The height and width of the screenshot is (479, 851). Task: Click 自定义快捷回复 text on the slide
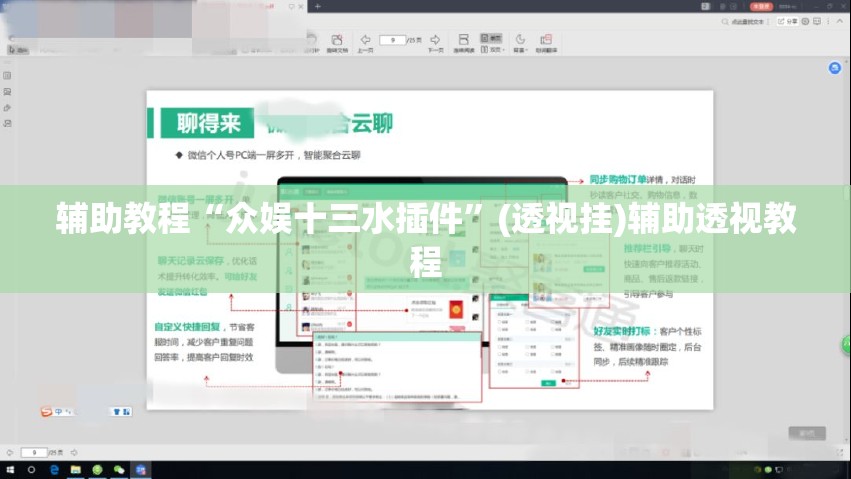(187, 327)
